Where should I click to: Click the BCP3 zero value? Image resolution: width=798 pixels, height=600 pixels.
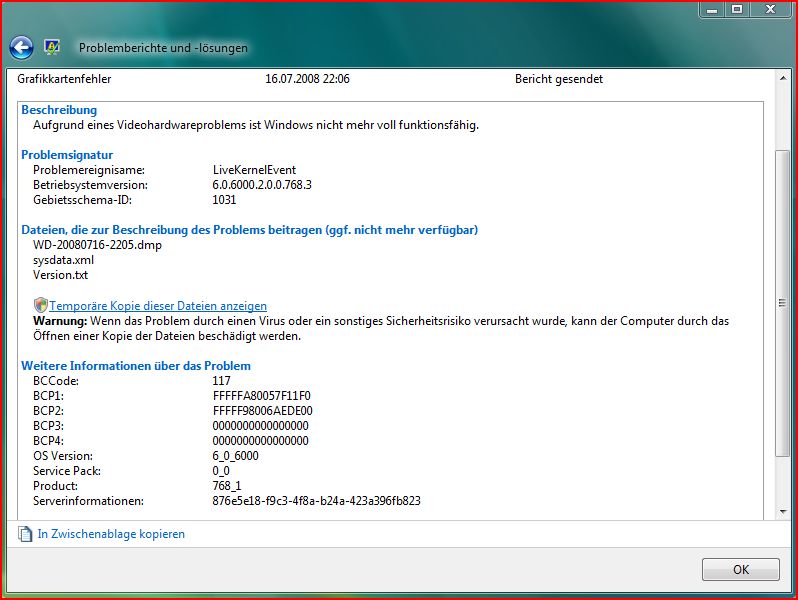(261, 426)
